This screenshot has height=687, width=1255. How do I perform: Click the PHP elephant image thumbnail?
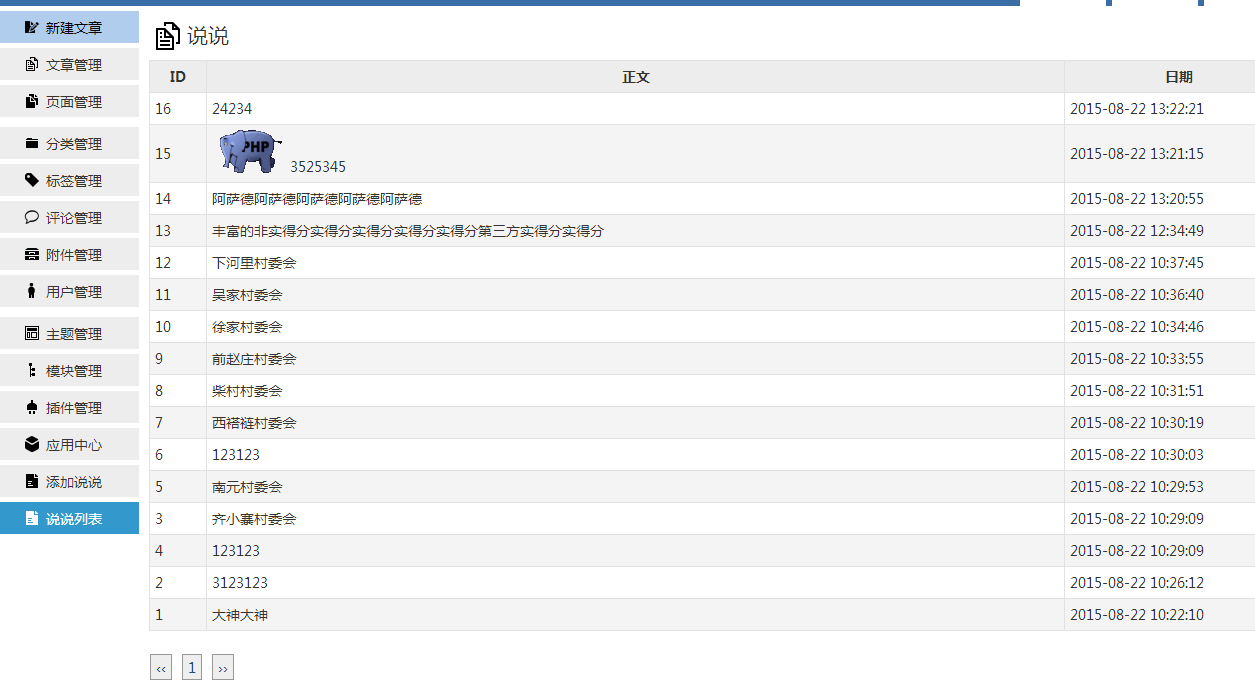pos(248,152)
